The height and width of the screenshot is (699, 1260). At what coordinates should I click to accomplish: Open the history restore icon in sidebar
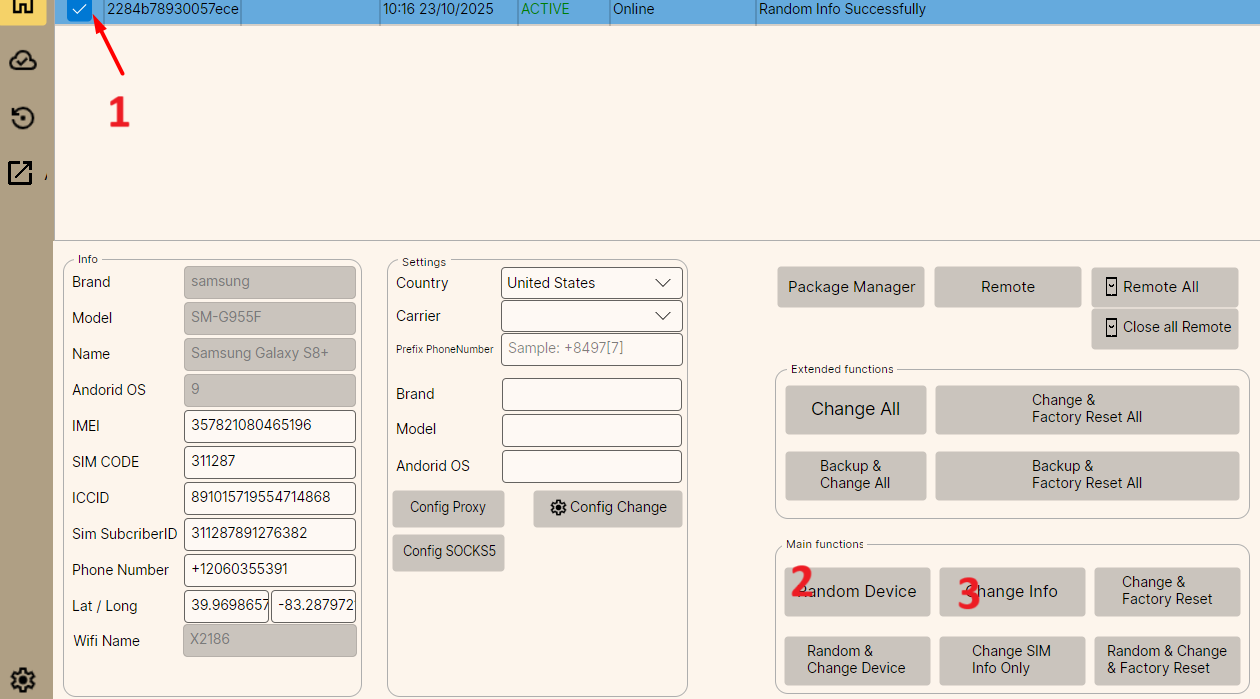[23, 118]
